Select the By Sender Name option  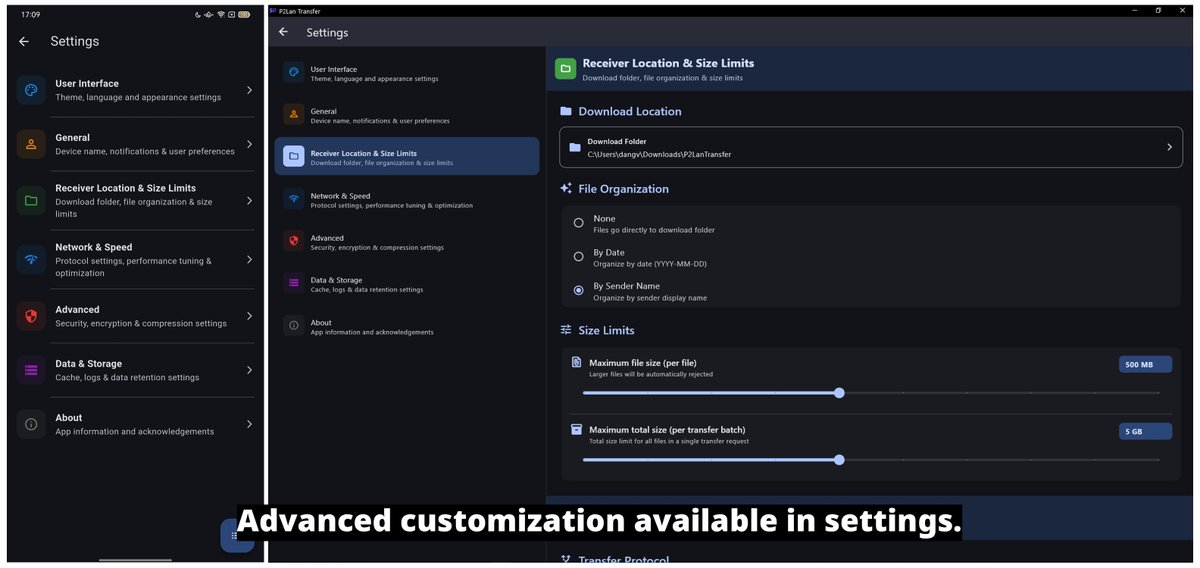pyautogui.click(x=578, y=290)
